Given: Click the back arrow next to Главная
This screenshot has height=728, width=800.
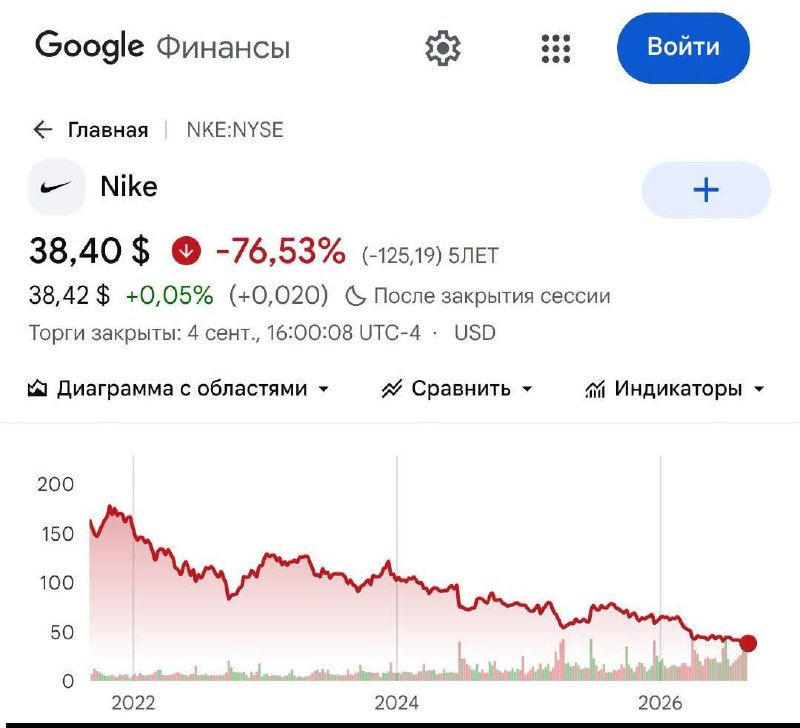Looking at the screenshot, I should [43, 130].
